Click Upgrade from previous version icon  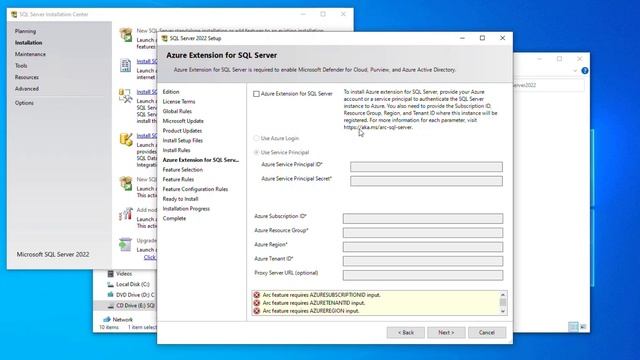click(125, 244)
